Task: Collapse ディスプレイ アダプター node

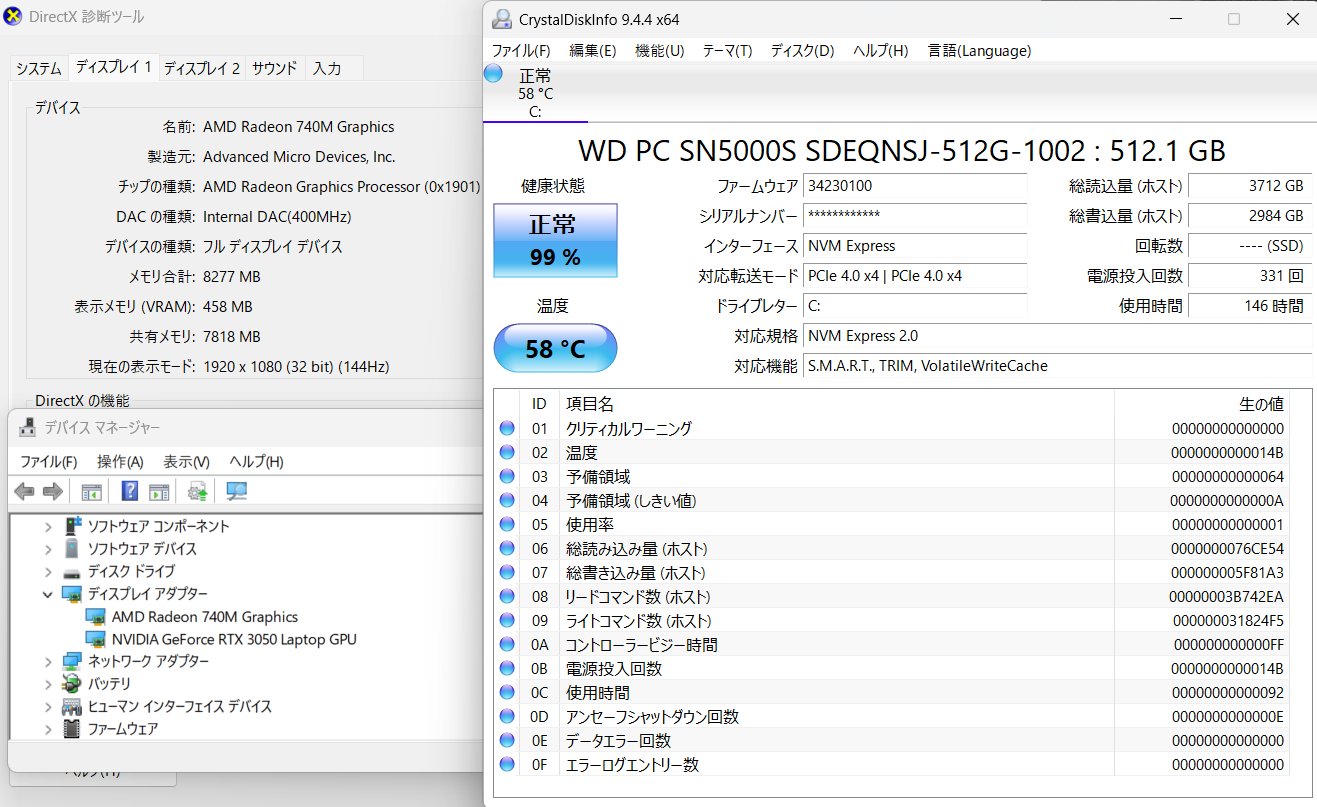Action: 48,594
